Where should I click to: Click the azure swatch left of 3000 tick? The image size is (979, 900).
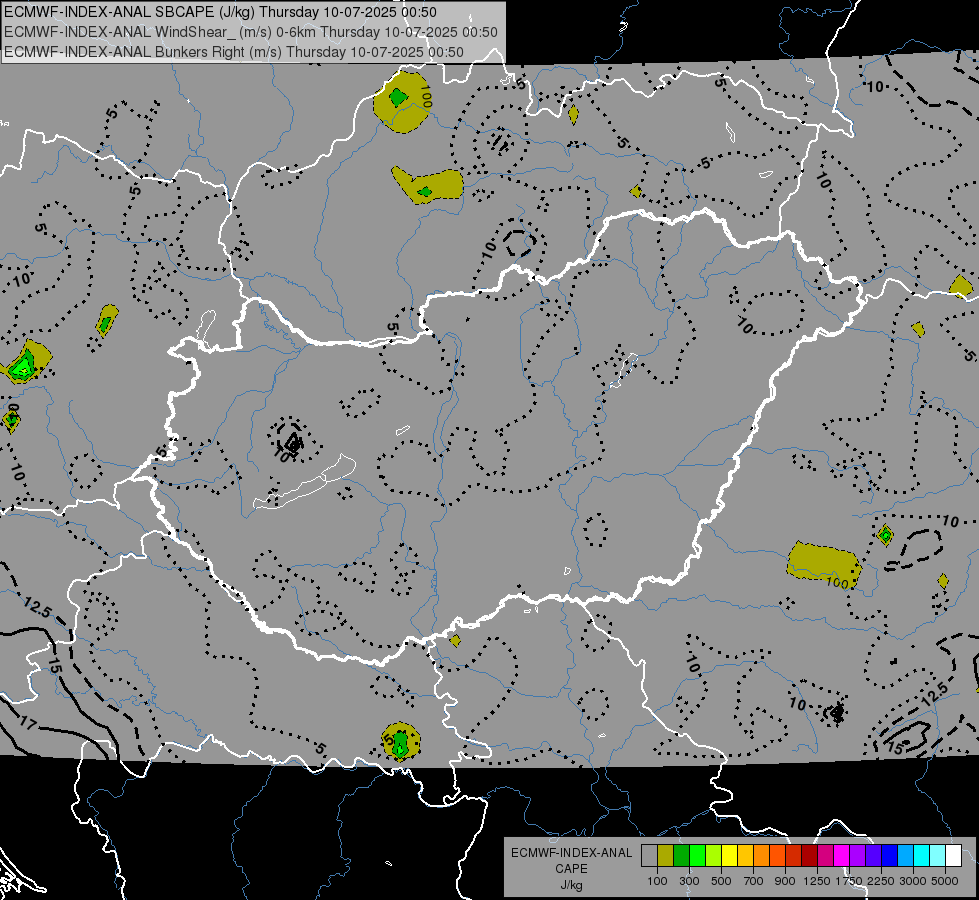click(x=906, y=855)
